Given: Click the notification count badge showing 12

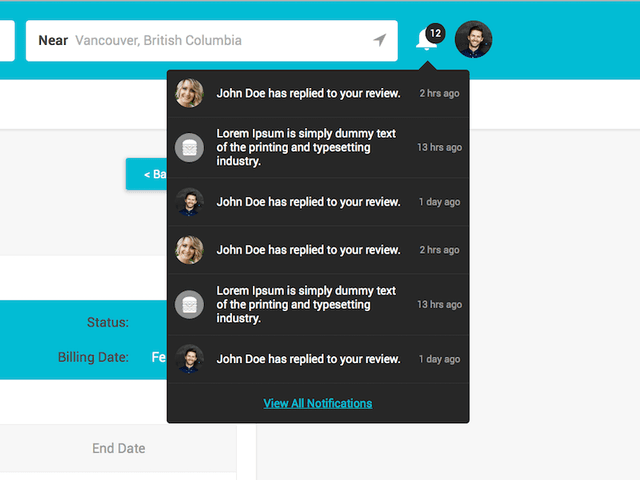Looking at the screenshot, I should [x=434, y=33].
